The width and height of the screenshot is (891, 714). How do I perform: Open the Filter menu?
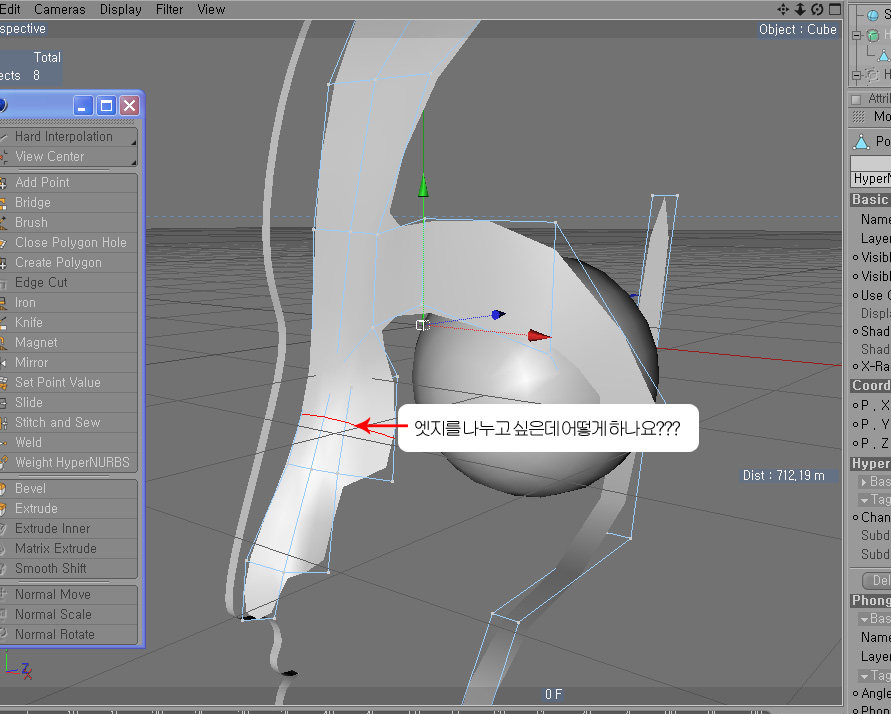pyautogui.click(x=170, y=9)
